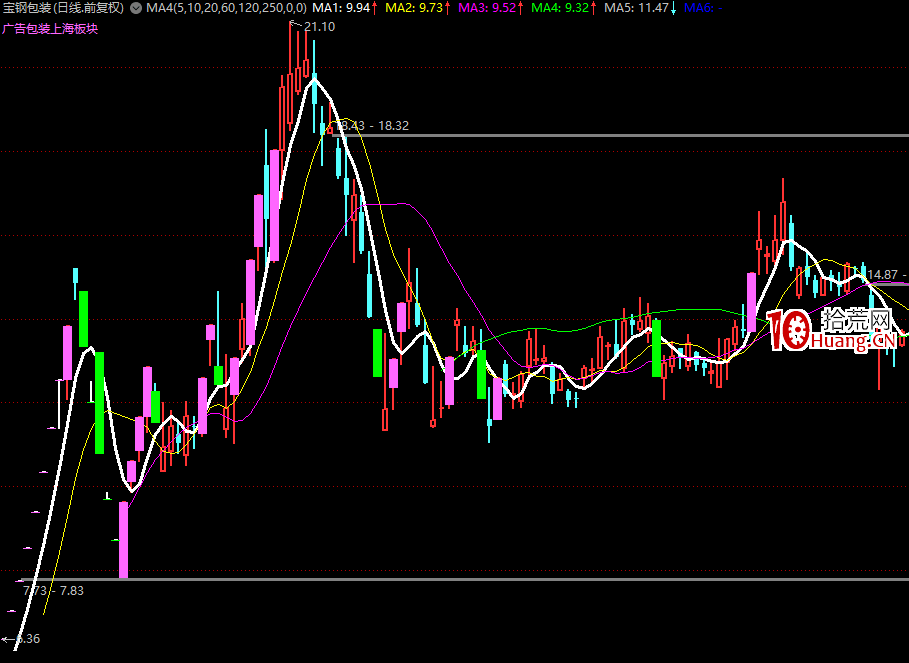Select the 18.43 - 18.32 gap label
Screen dimensions: 909x663
tap(375, 126)
